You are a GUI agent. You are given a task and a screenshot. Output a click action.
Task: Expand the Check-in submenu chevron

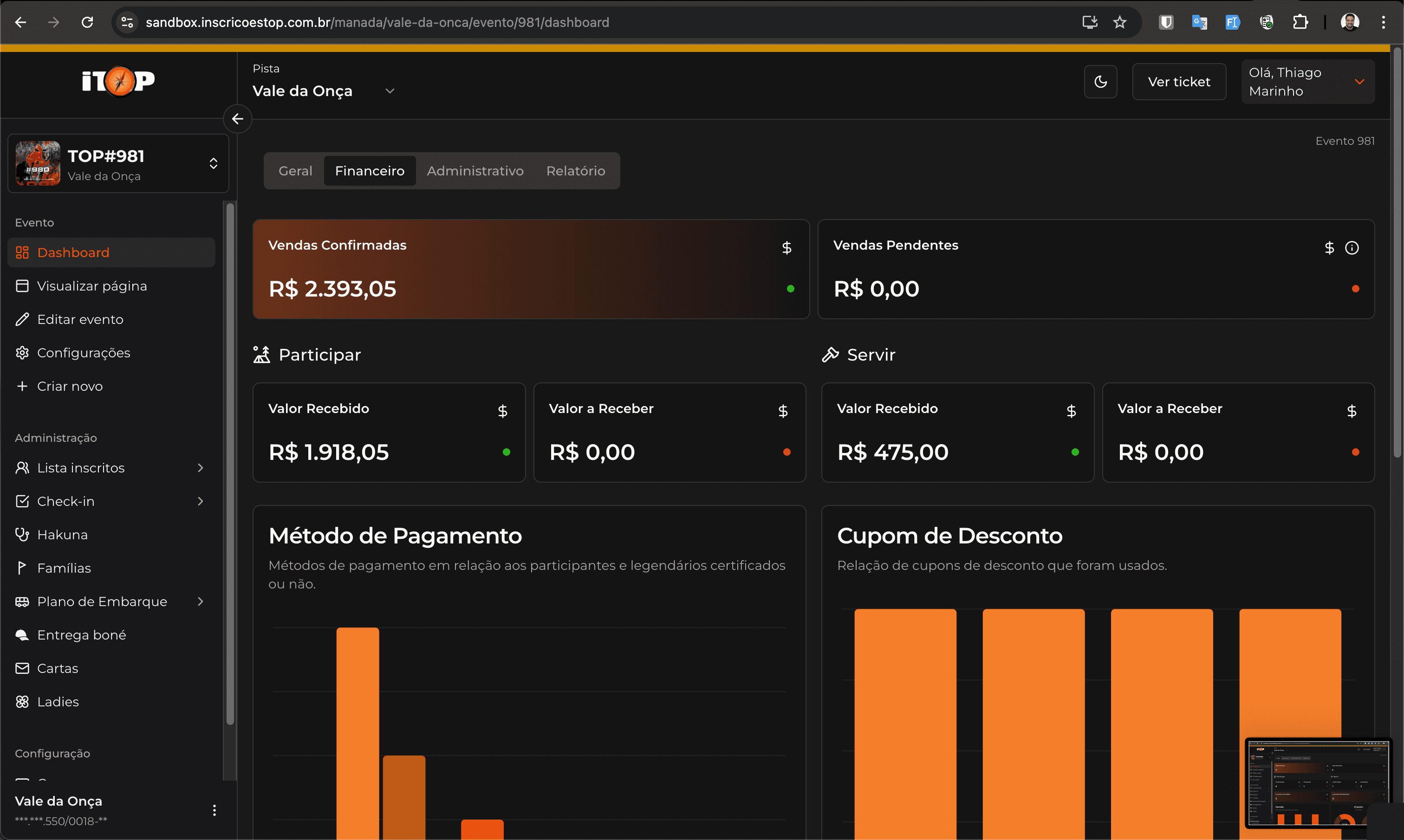[x=201, y=501]
